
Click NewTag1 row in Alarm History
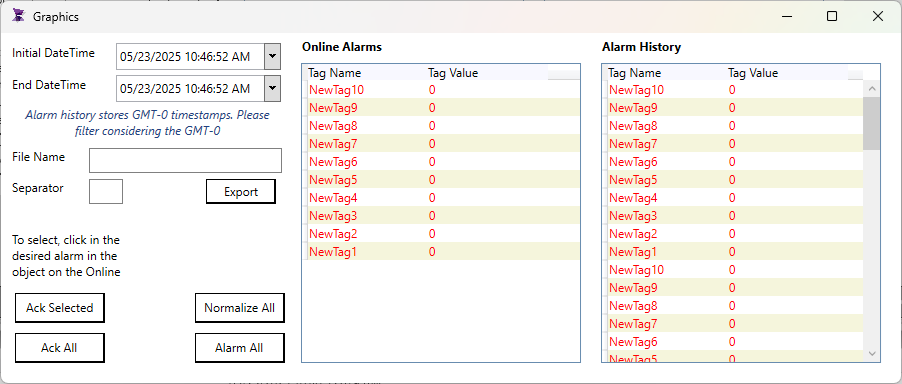(x=733, y=252)
